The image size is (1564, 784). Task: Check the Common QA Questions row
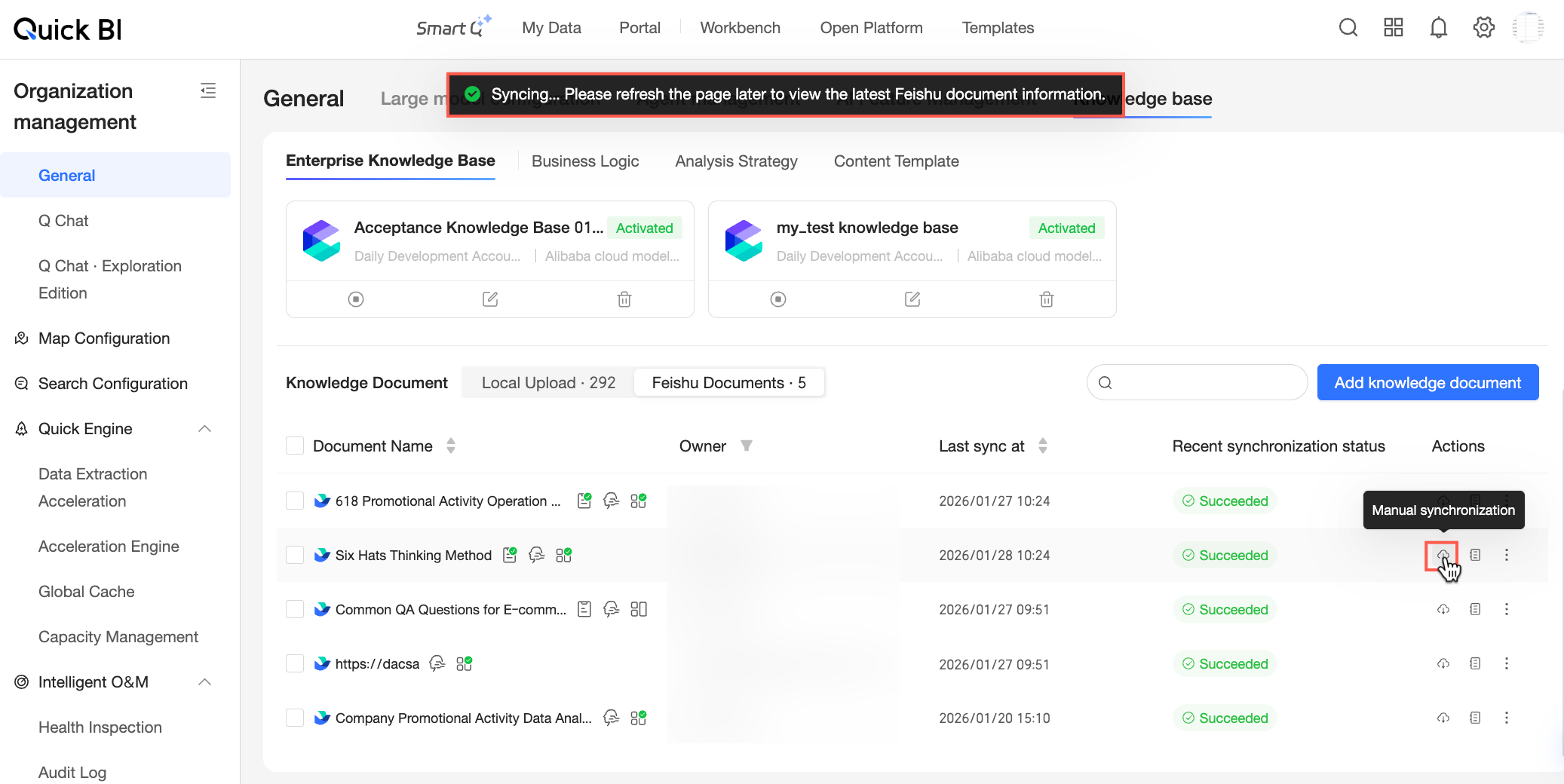[295, 609]
